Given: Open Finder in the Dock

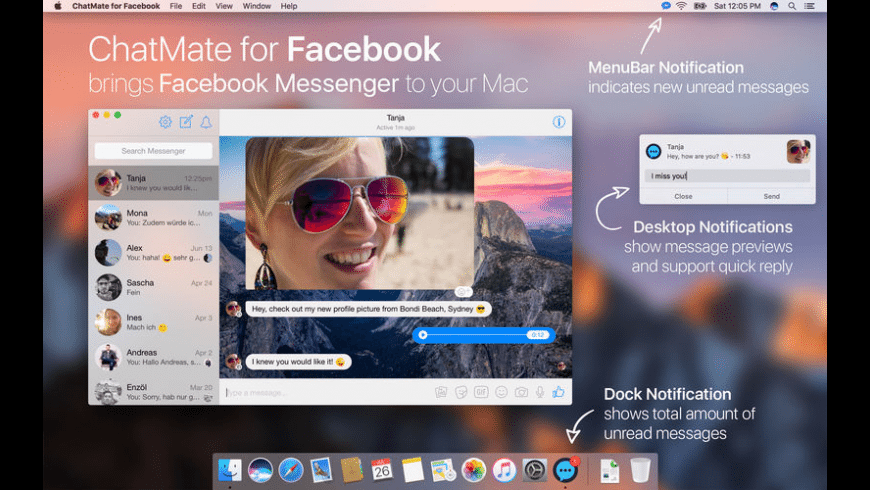Looking at the screenshot, I should tap(230, 471).
